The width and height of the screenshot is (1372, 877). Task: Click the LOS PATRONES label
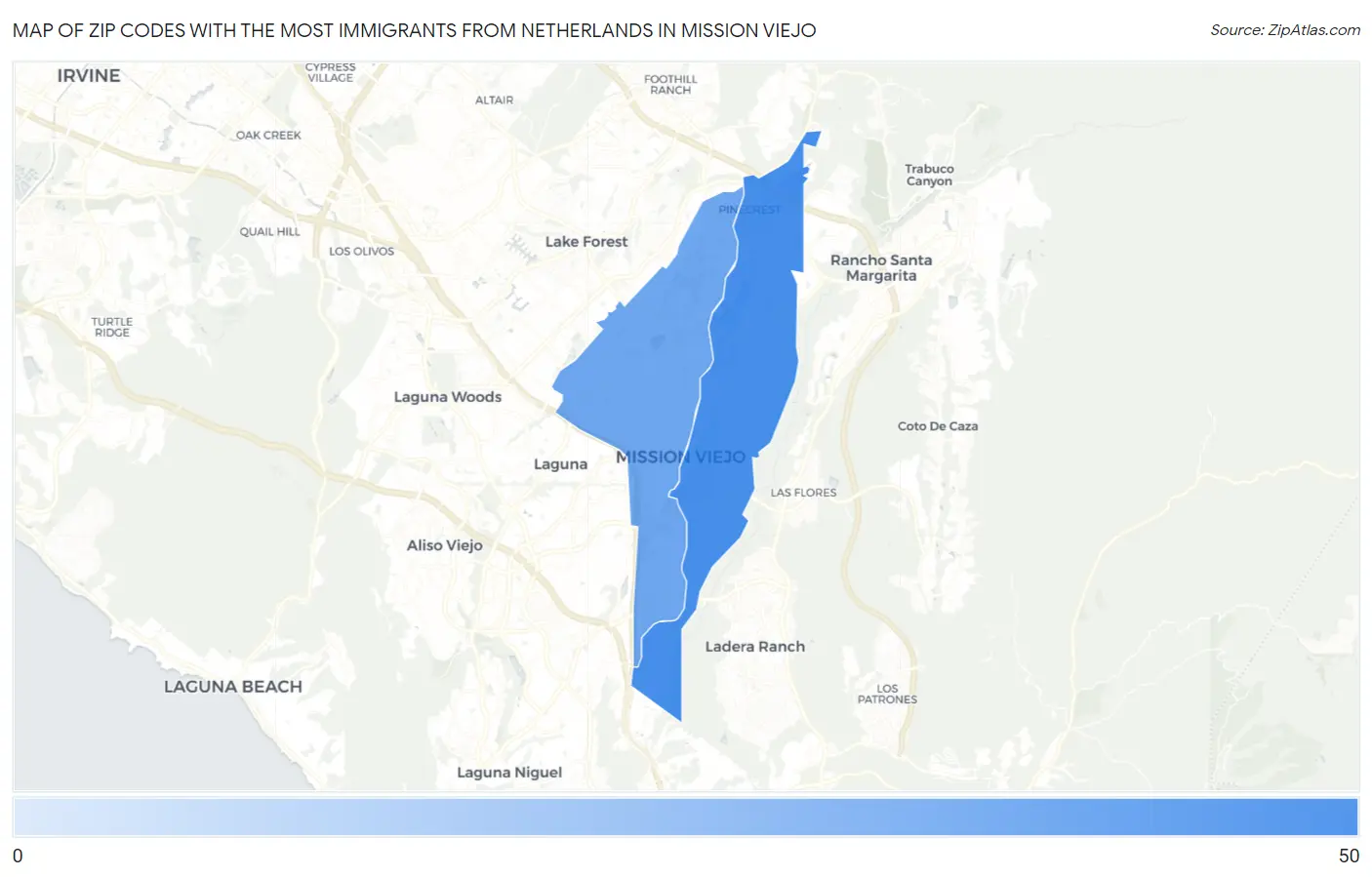coord(887,694)
